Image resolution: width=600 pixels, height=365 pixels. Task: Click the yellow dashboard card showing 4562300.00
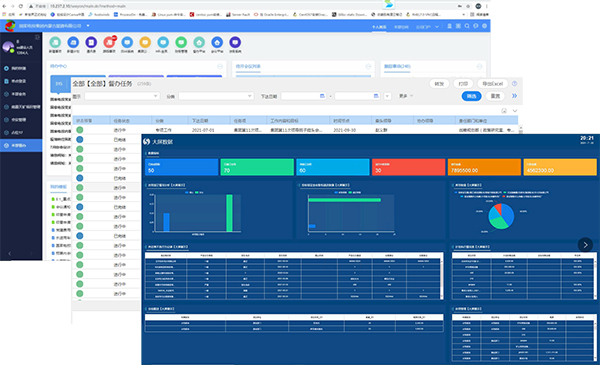pyautogui.click(x=560, y=168)
